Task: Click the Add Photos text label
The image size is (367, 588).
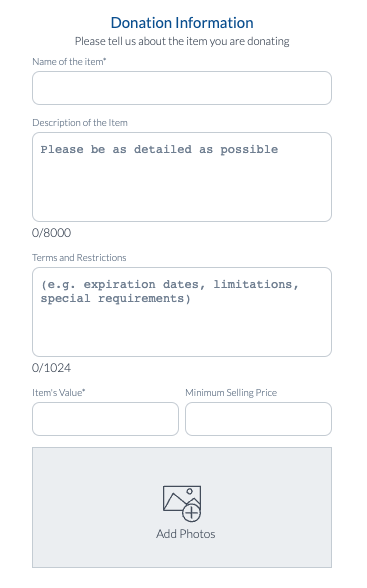Action: [x=186, y=534]
